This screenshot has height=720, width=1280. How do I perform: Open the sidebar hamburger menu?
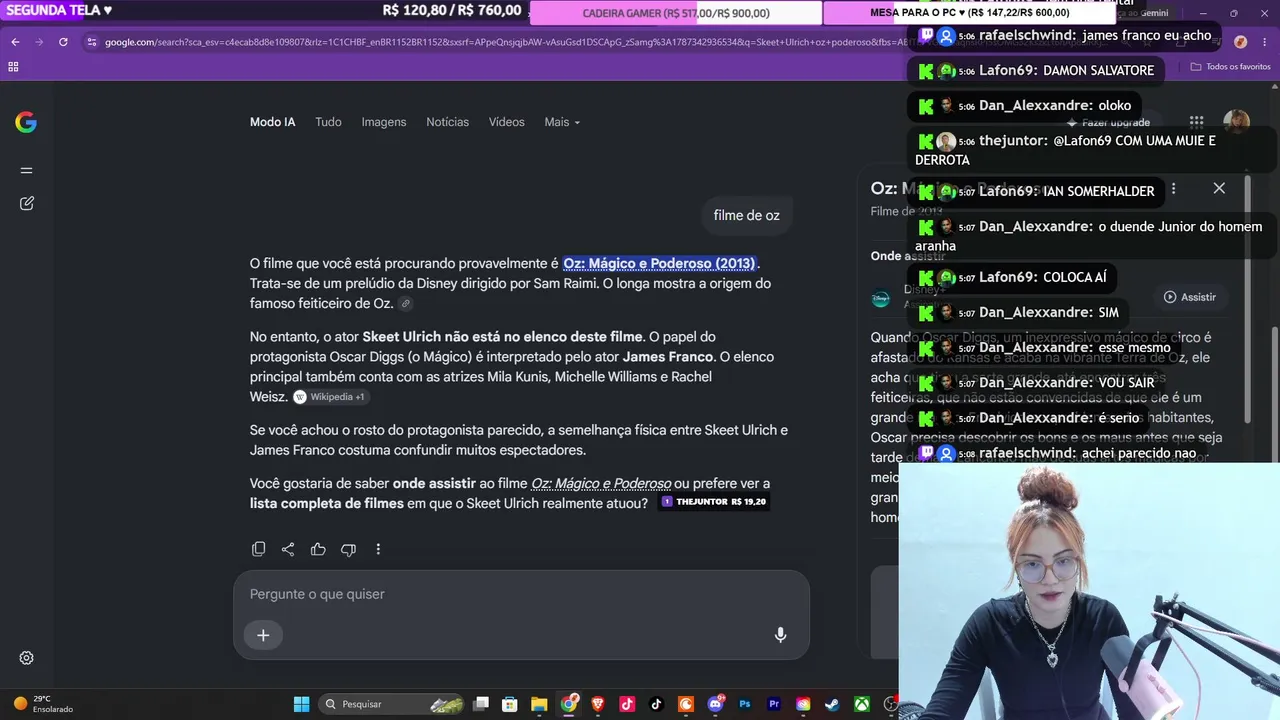27,170
